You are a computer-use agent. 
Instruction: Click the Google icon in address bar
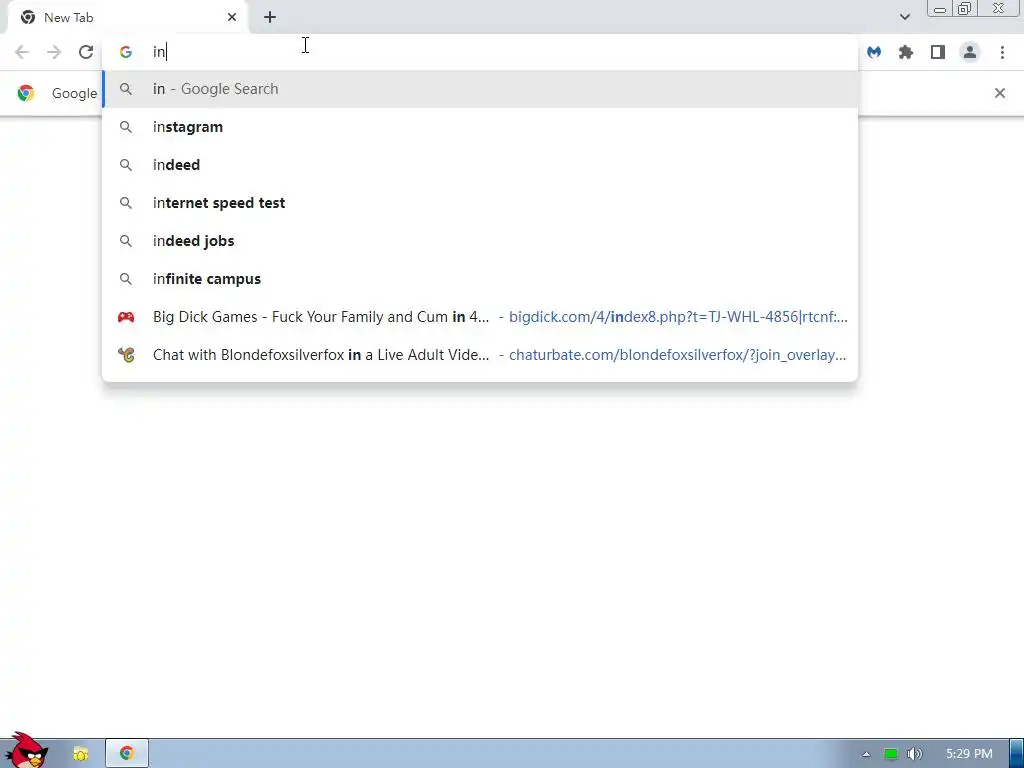pyautogui.click(x=126, y=52)
